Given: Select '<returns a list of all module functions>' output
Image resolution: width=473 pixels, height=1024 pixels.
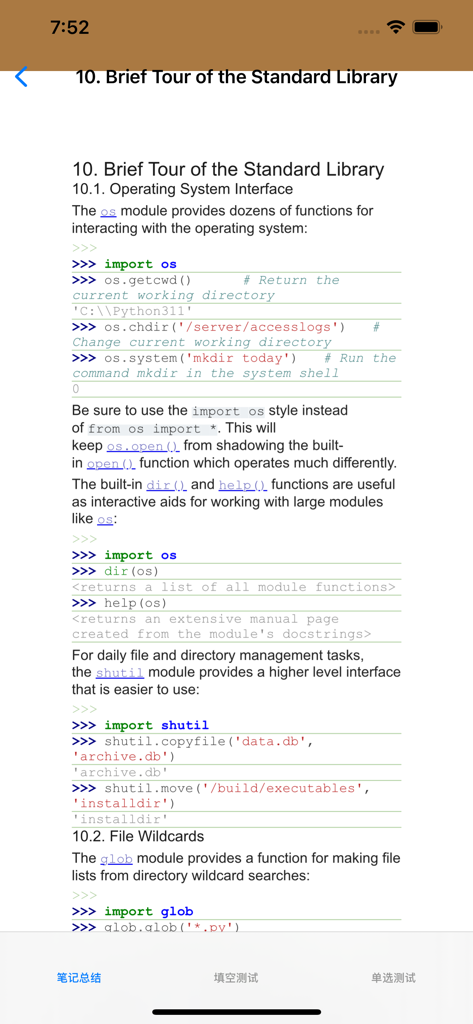Looking at the screenshot, I should point(236,587).
